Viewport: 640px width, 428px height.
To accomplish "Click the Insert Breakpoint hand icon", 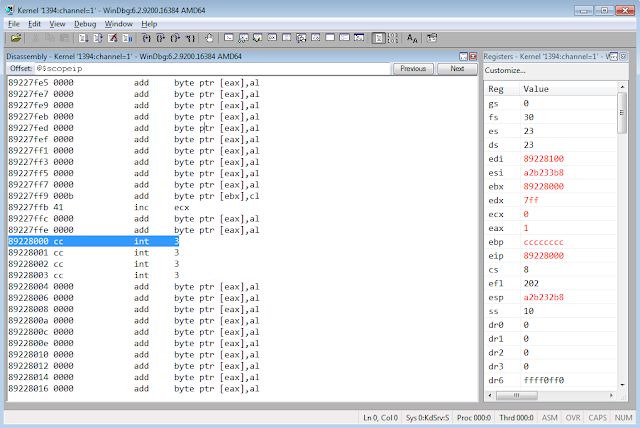I will [x=209, y=37].
